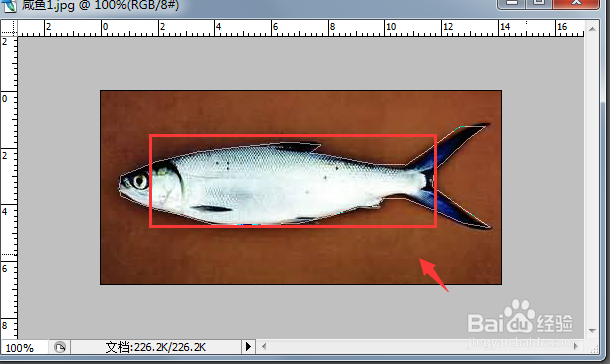Close the 咸鱼1.jpg document window

tap(576, 3)
